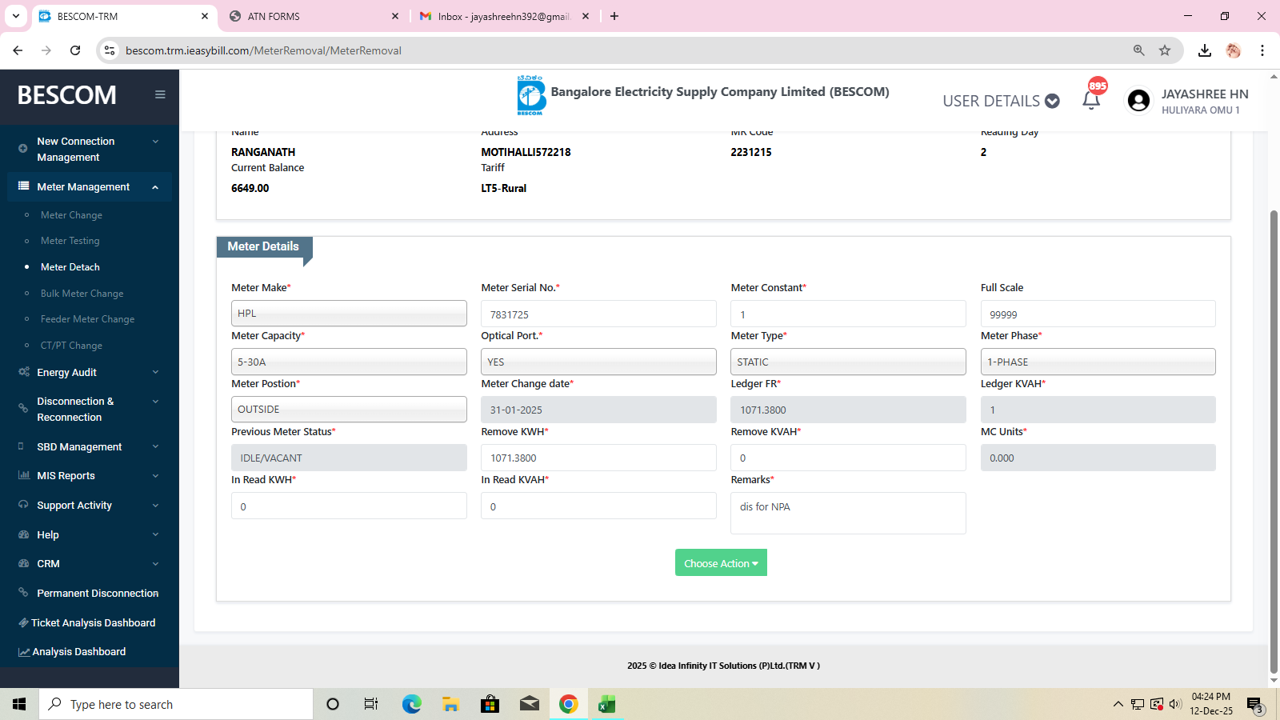This screenshot has width=1280, height=720.
Task: Go to Ticket Analysis Dashboard
Action: [93, 623]
